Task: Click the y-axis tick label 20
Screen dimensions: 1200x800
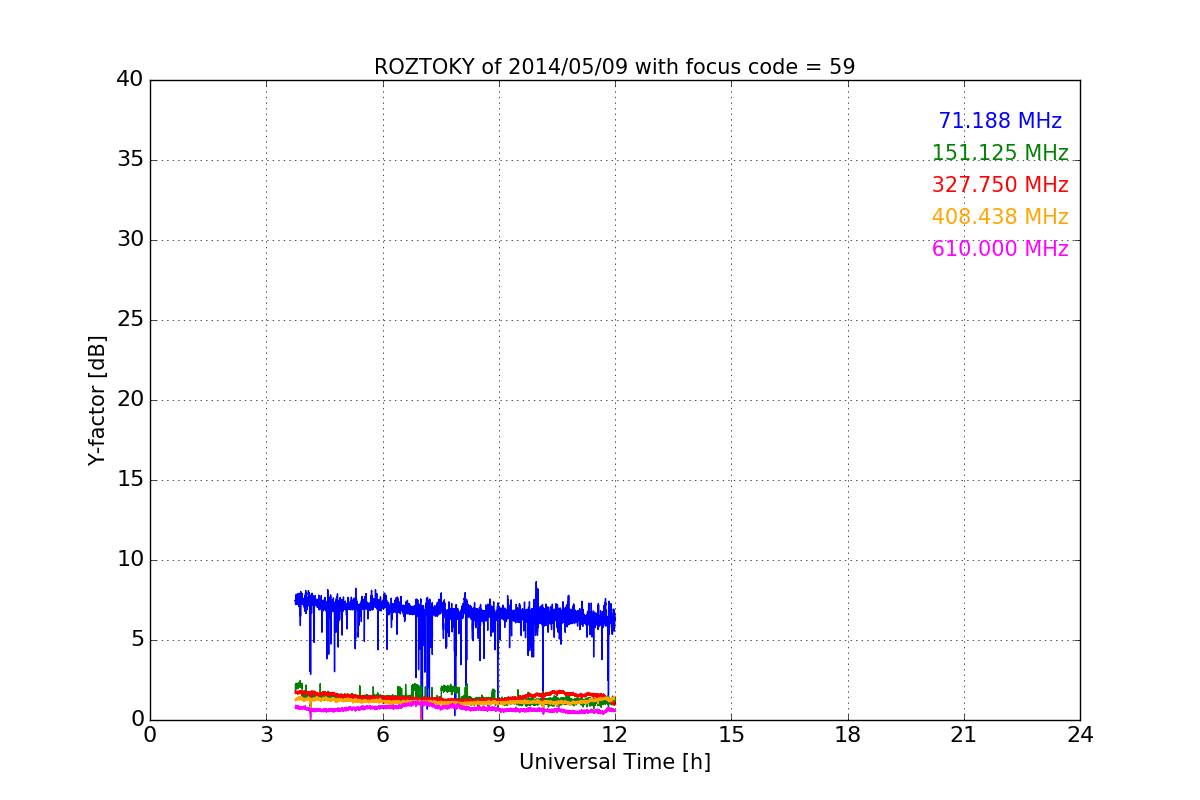Action: 130,400
